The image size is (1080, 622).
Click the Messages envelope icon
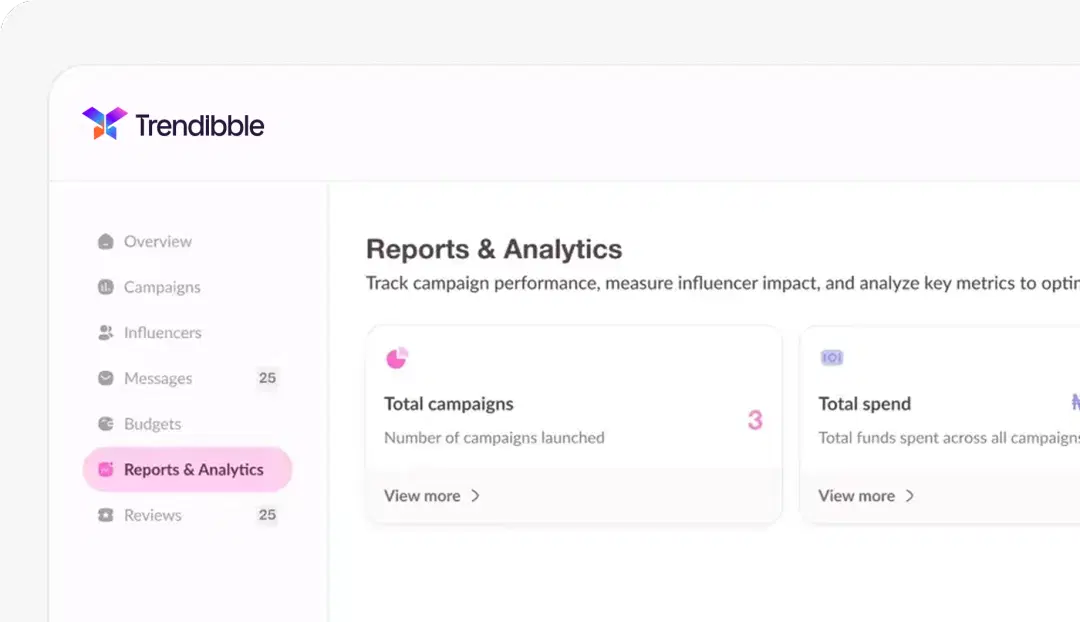(106, 379)
